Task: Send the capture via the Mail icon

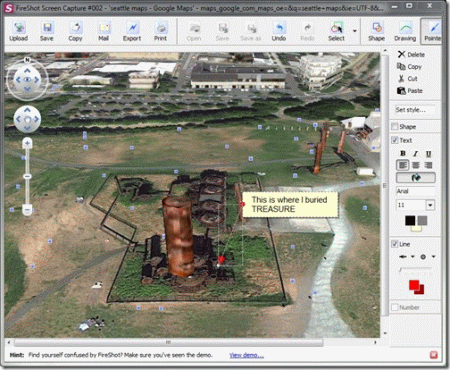Action: (104, 32)
